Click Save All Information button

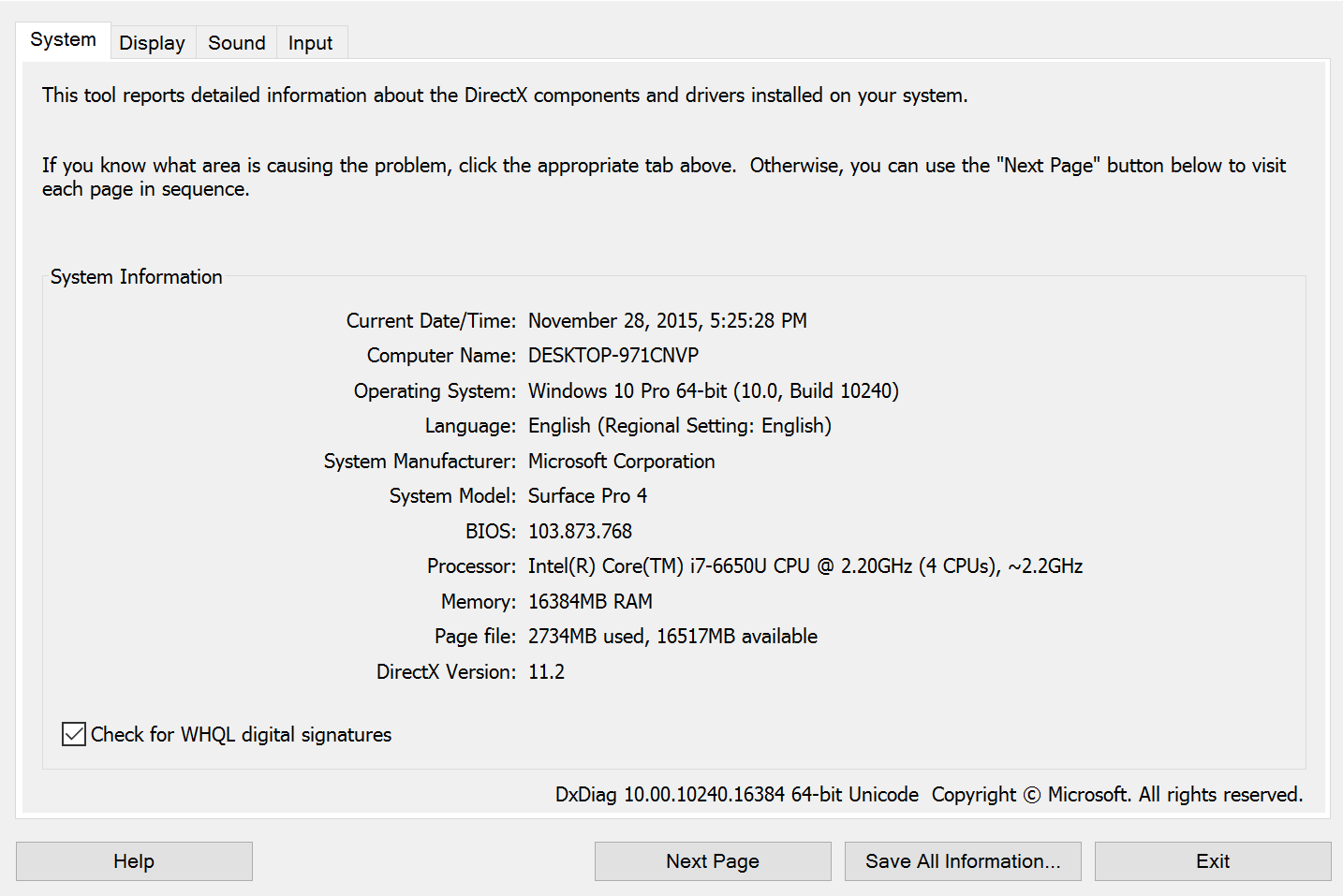(x=963, y=861)
